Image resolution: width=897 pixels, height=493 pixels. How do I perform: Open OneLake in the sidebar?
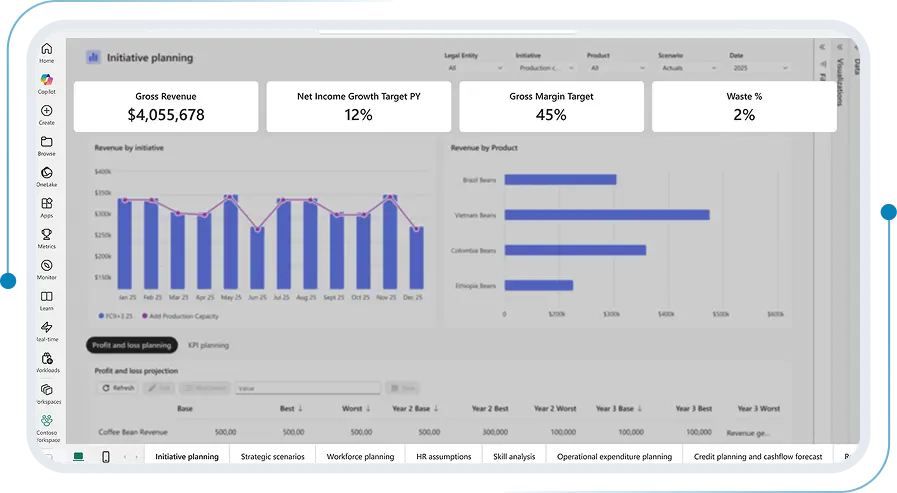[47, 176]
